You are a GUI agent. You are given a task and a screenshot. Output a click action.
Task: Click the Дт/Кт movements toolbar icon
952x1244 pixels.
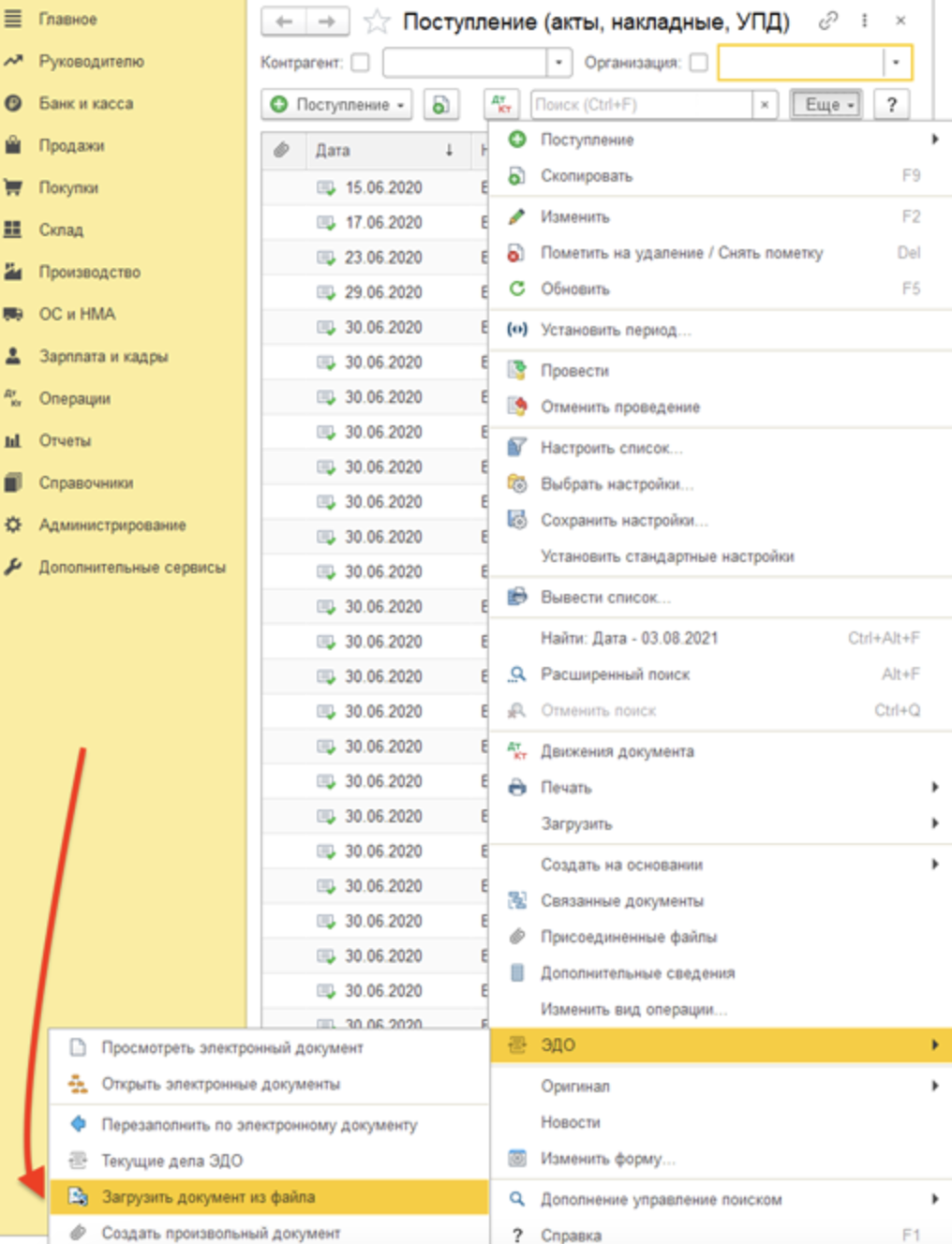pyautogui.click(x=501, y=104)
